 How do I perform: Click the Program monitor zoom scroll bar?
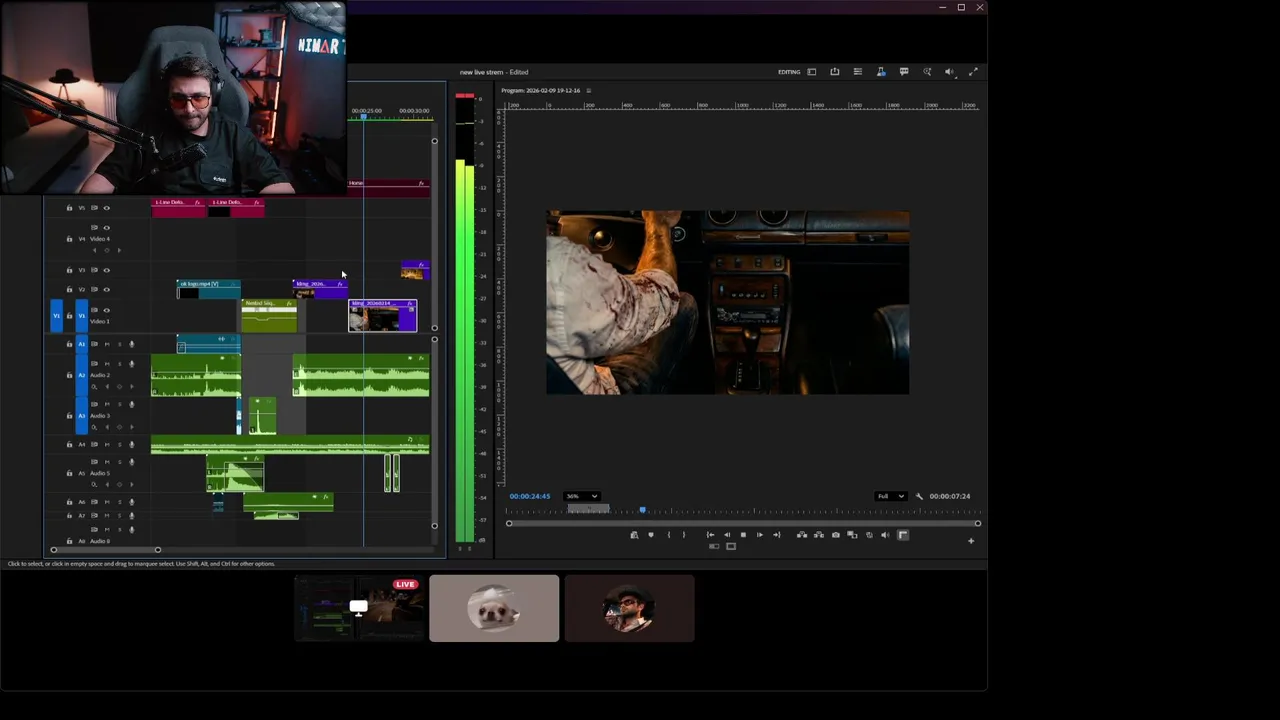click(x=743, y=523)
